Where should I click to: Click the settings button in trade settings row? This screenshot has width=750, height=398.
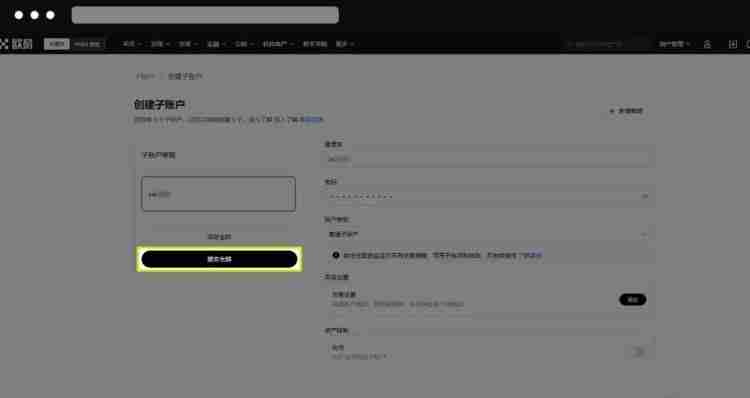tap(632, 299)
